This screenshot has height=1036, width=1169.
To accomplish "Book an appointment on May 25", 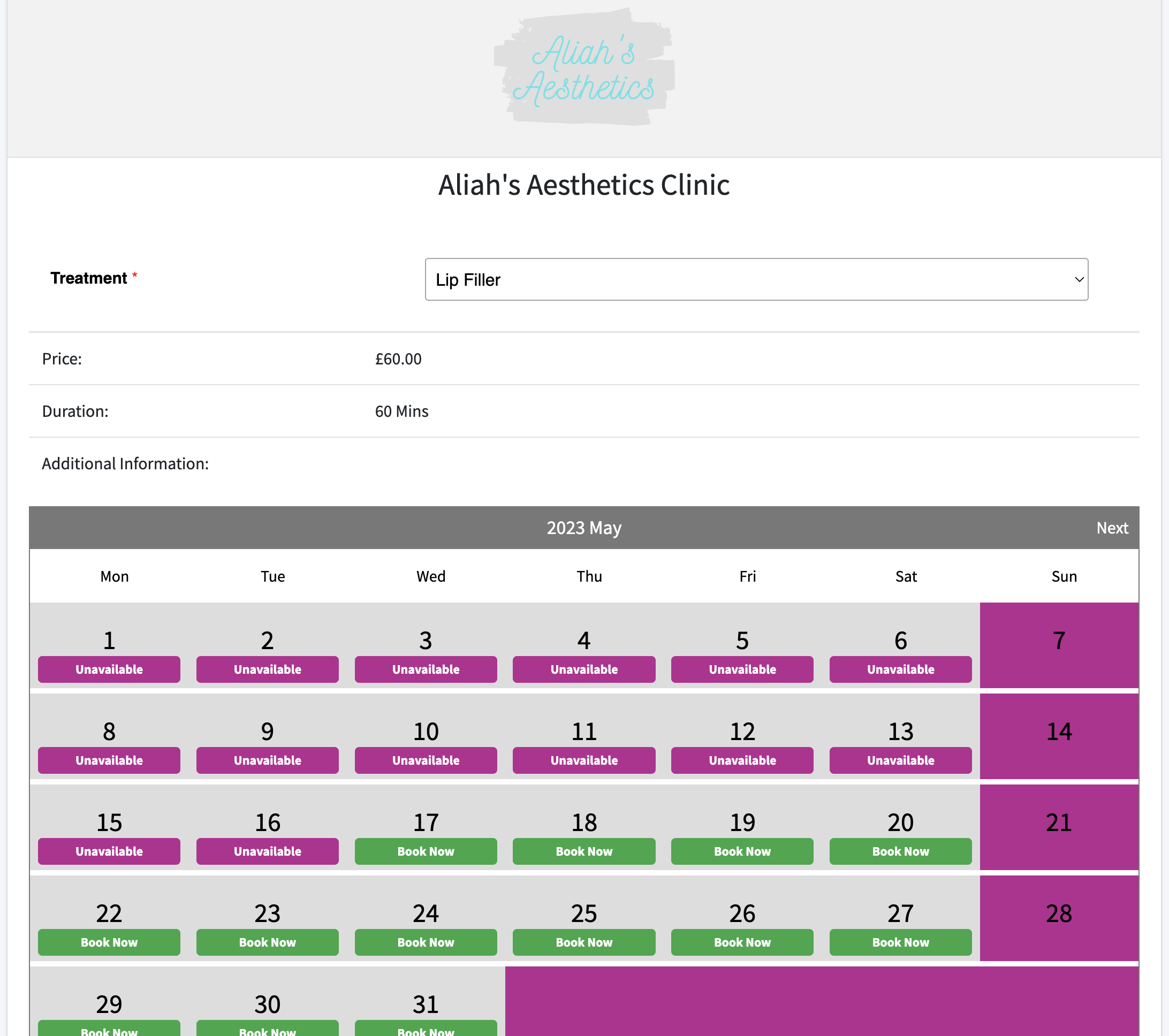I will 584,942.
